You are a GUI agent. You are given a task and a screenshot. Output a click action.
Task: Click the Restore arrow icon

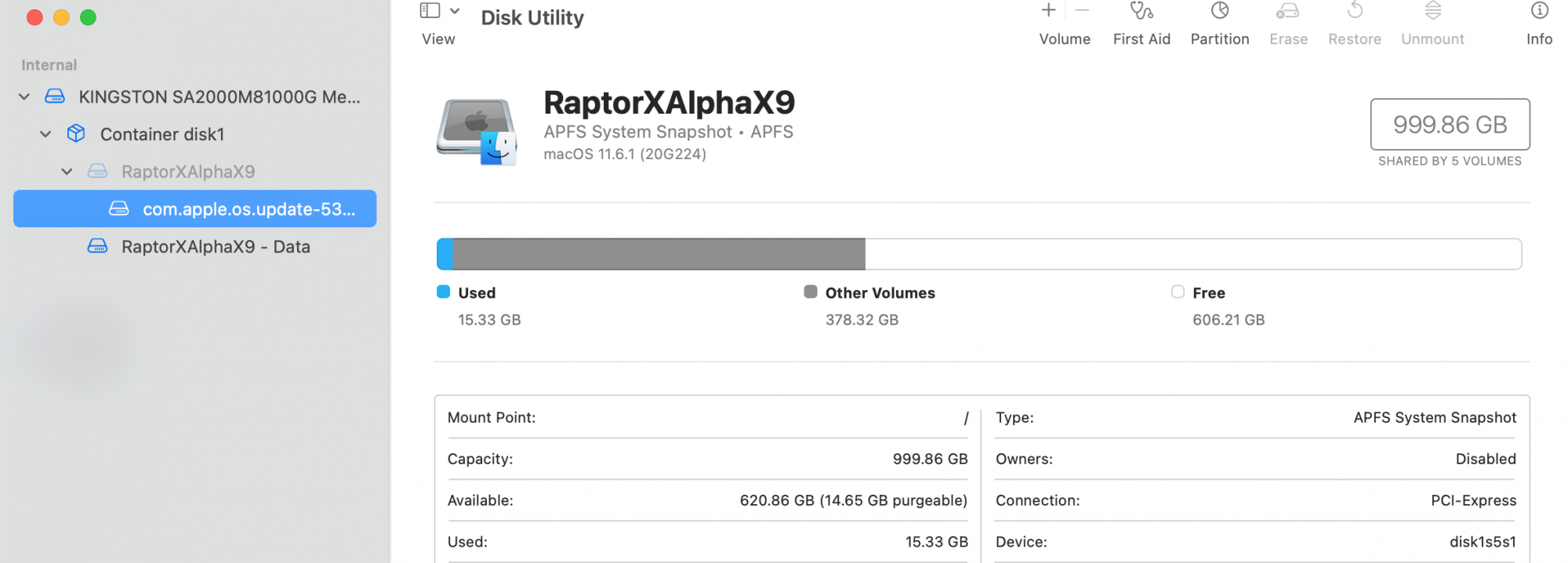(x=1355, y=10)
